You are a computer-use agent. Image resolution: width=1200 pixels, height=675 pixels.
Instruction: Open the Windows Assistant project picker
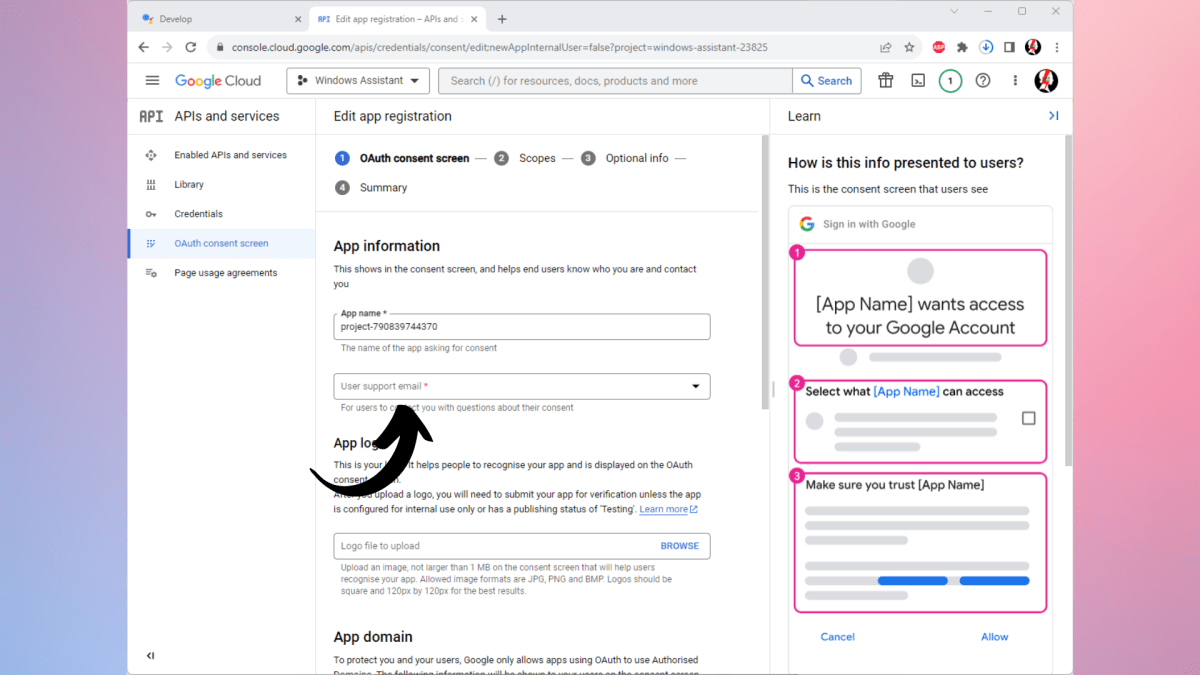coord(358,81)
